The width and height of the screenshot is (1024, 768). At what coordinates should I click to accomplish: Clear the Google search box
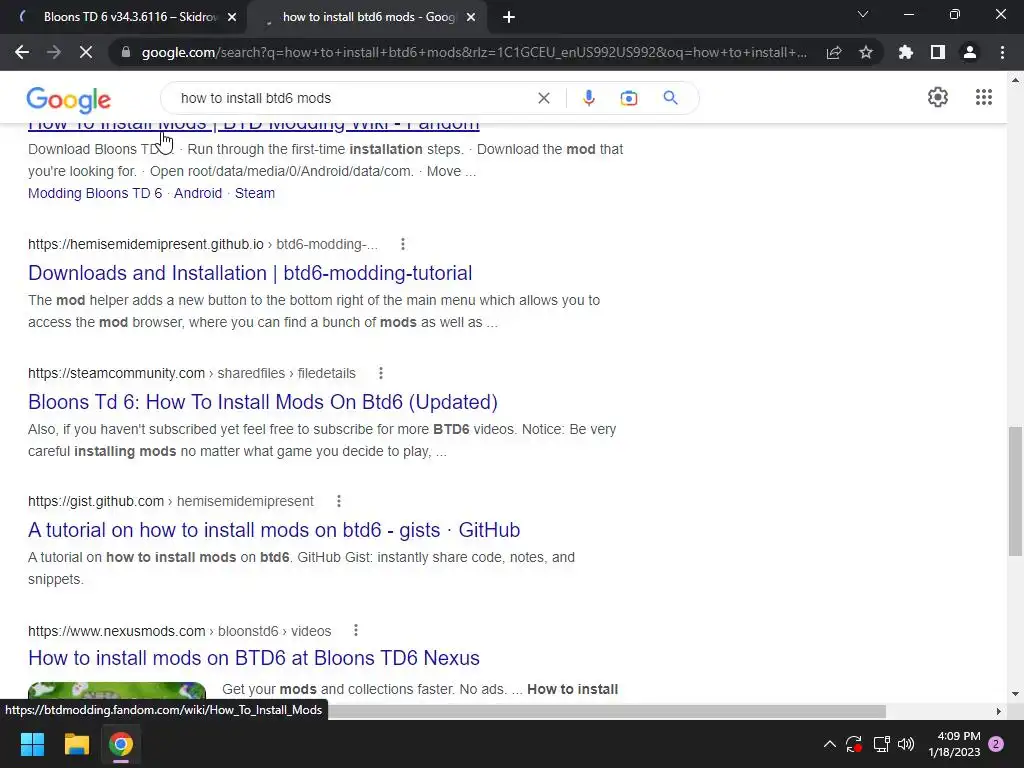pyautogui.click(x=543, y=98)
